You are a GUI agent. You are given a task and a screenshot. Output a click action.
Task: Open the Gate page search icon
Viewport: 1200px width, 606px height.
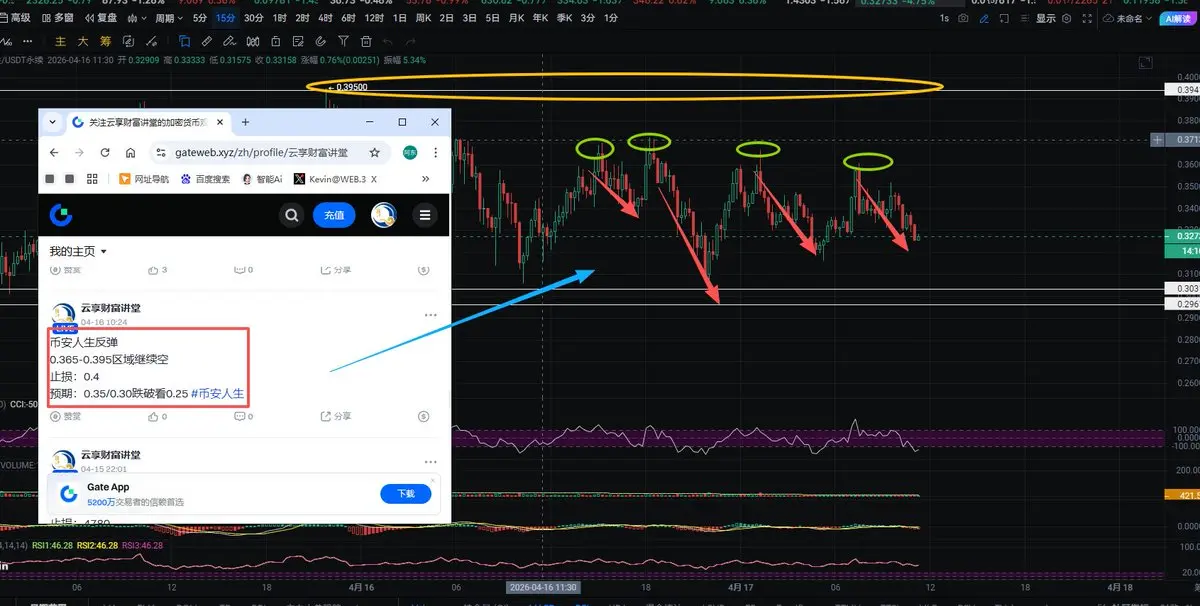pos(292,215)
